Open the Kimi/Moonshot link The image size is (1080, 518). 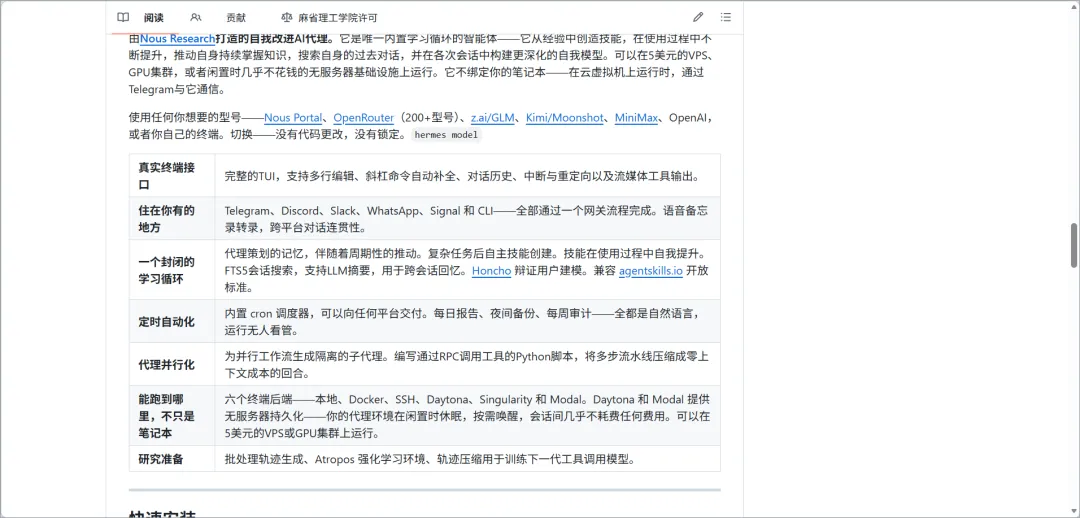(564, 118)
